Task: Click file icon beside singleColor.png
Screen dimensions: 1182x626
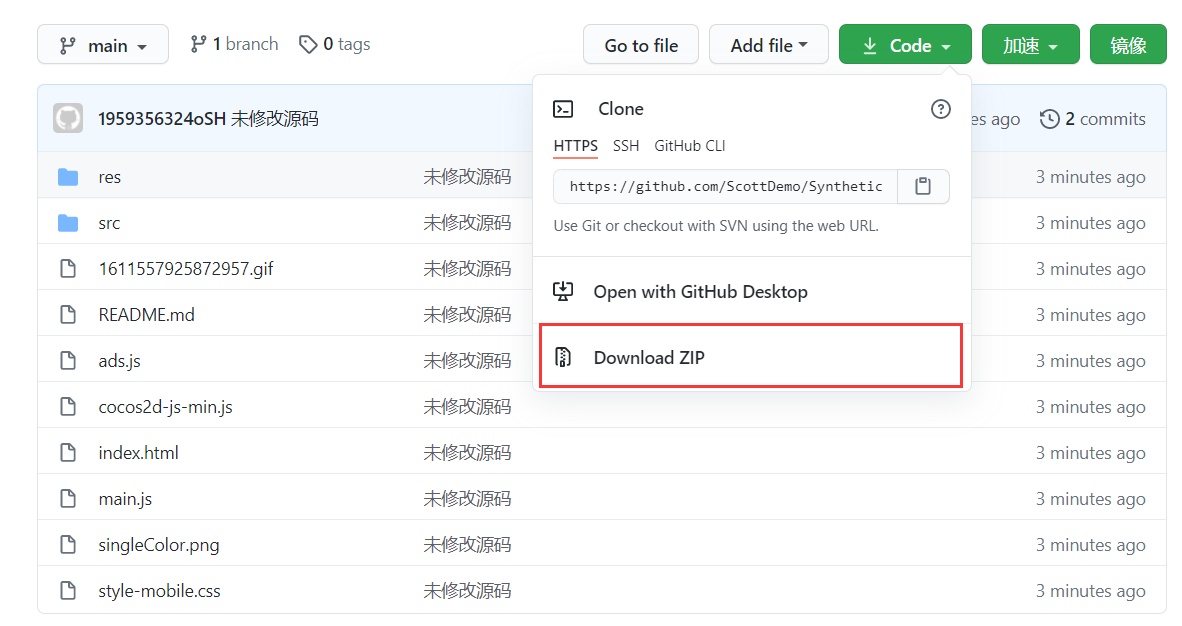Action: tap(68, 545)
